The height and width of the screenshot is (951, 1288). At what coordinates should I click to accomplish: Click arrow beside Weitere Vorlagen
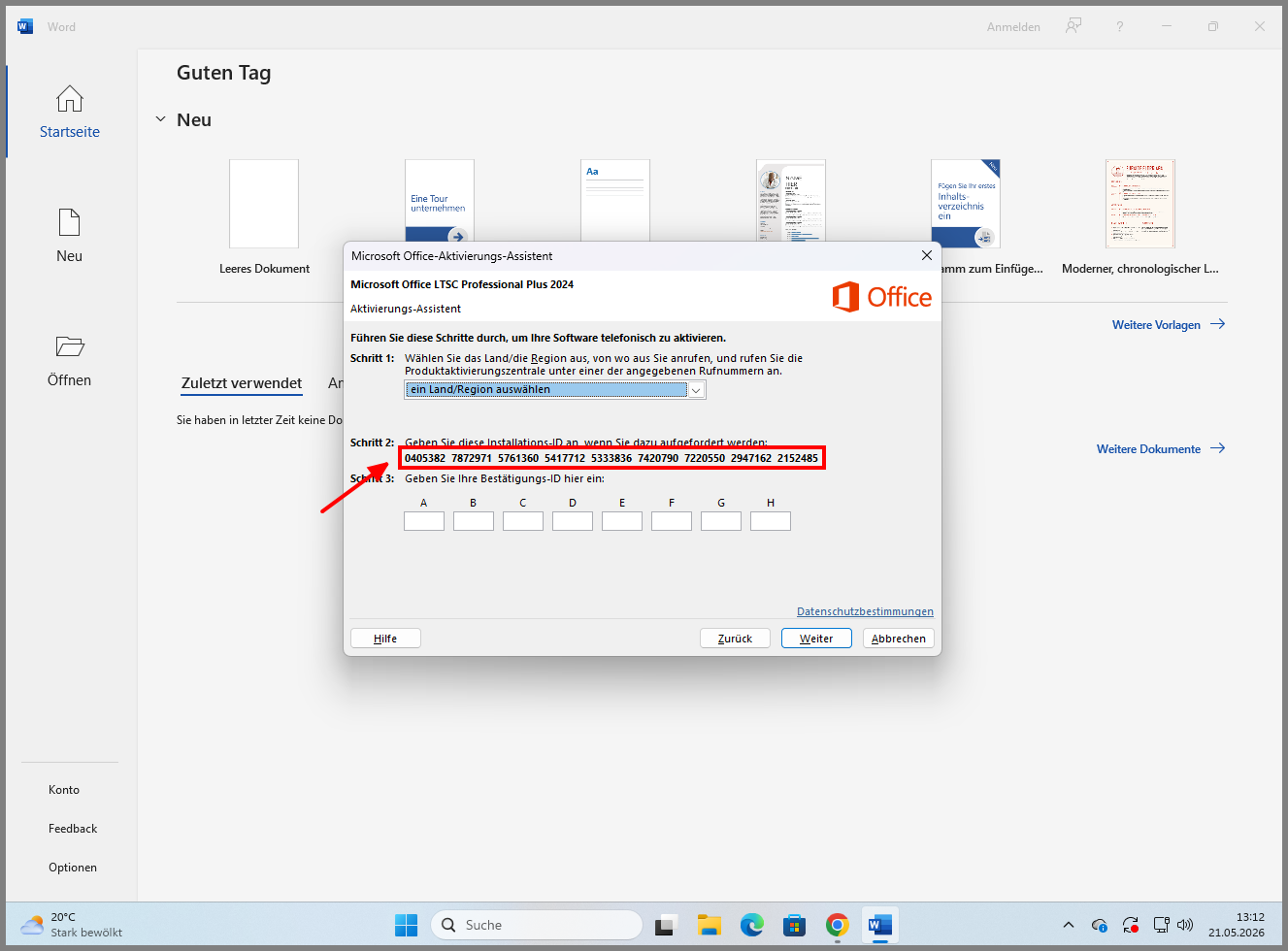(x=1218, y=324)
